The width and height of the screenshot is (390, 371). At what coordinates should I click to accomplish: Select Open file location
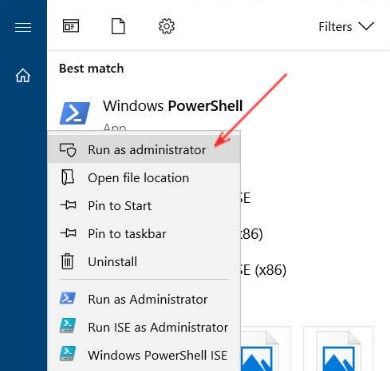(144, 178)
